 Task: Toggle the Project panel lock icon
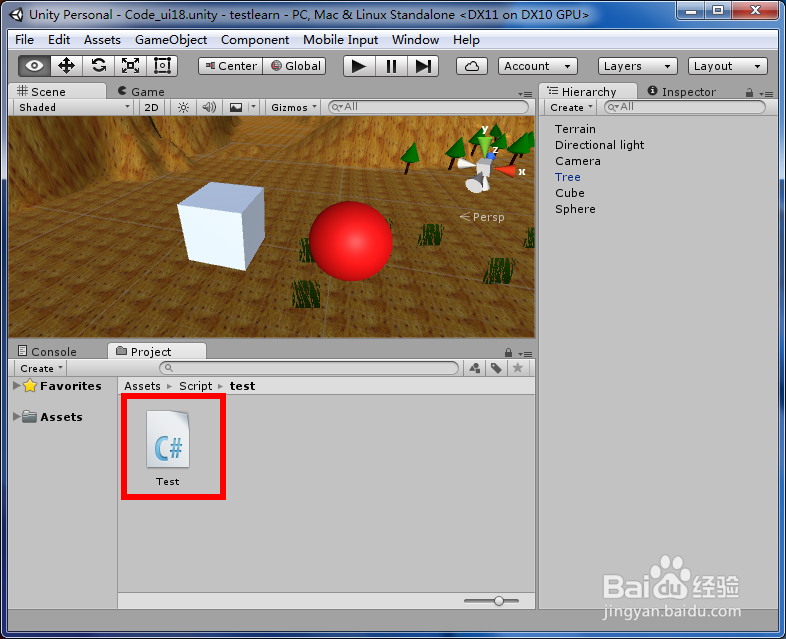pos(508,352)
